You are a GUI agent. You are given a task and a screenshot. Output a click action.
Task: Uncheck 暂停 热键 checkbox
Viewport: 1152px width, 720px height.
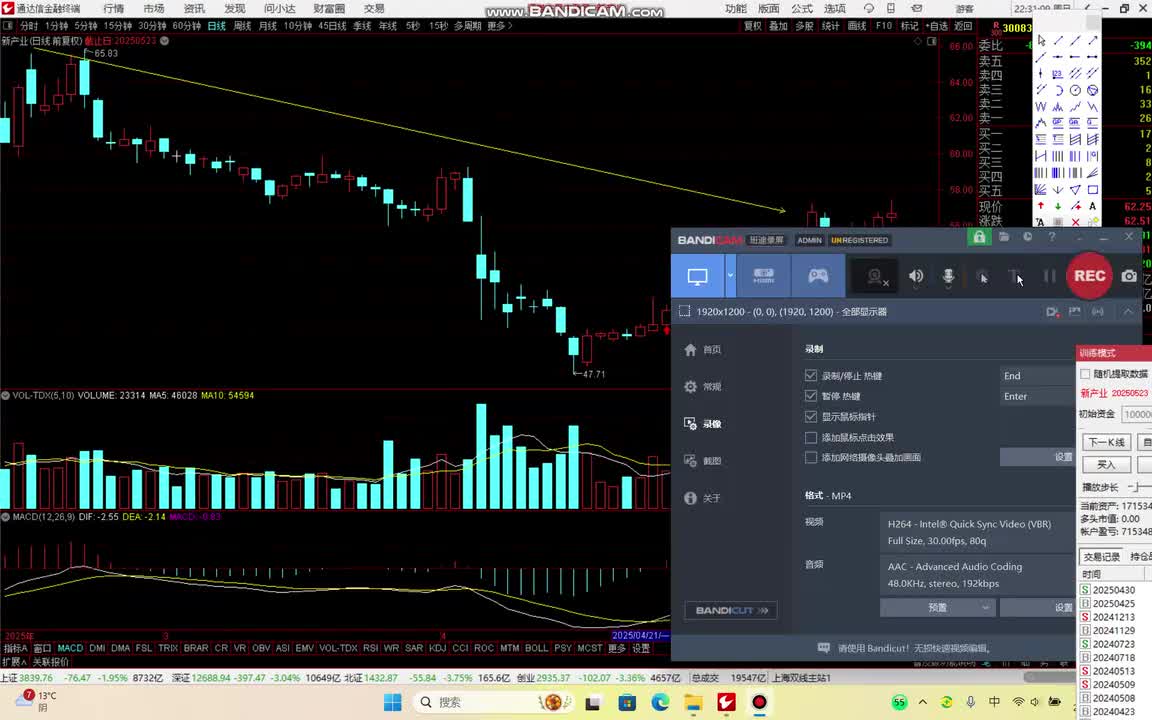(811, 396)
